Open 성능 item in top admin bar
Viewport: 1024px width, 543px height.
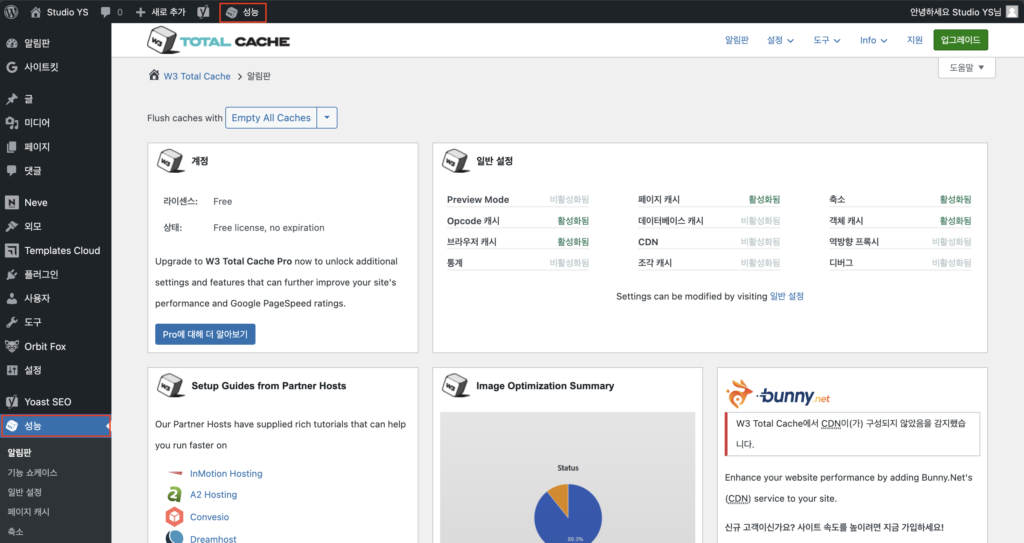(x=242, y=12)
